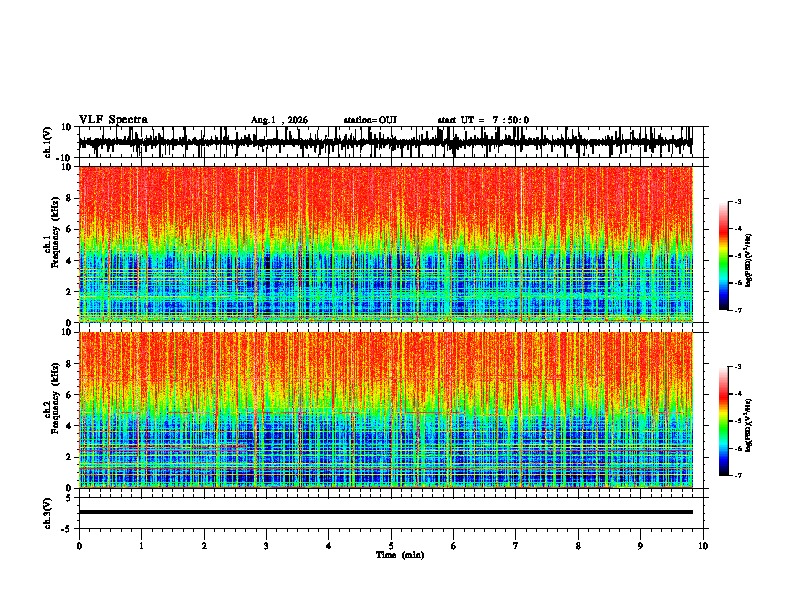Click the ch.1 spectrogram panel
The height and width of the screenshot is (612, 792).
(x=385, y=244)
